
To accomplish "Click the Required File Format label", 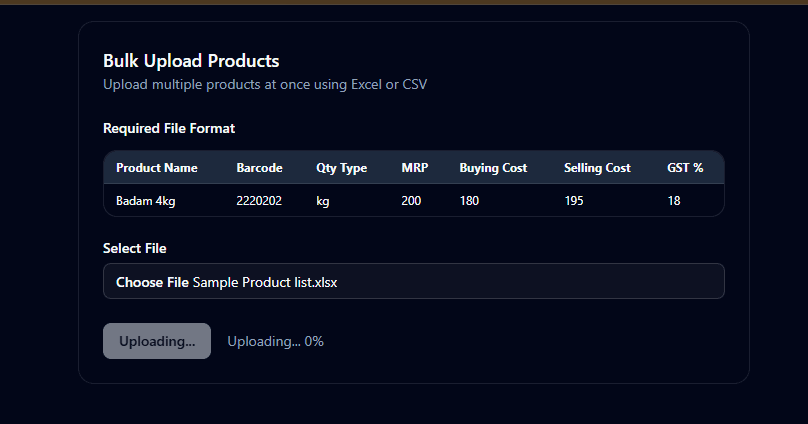I will pyautogui.click(x=169, y=129).
